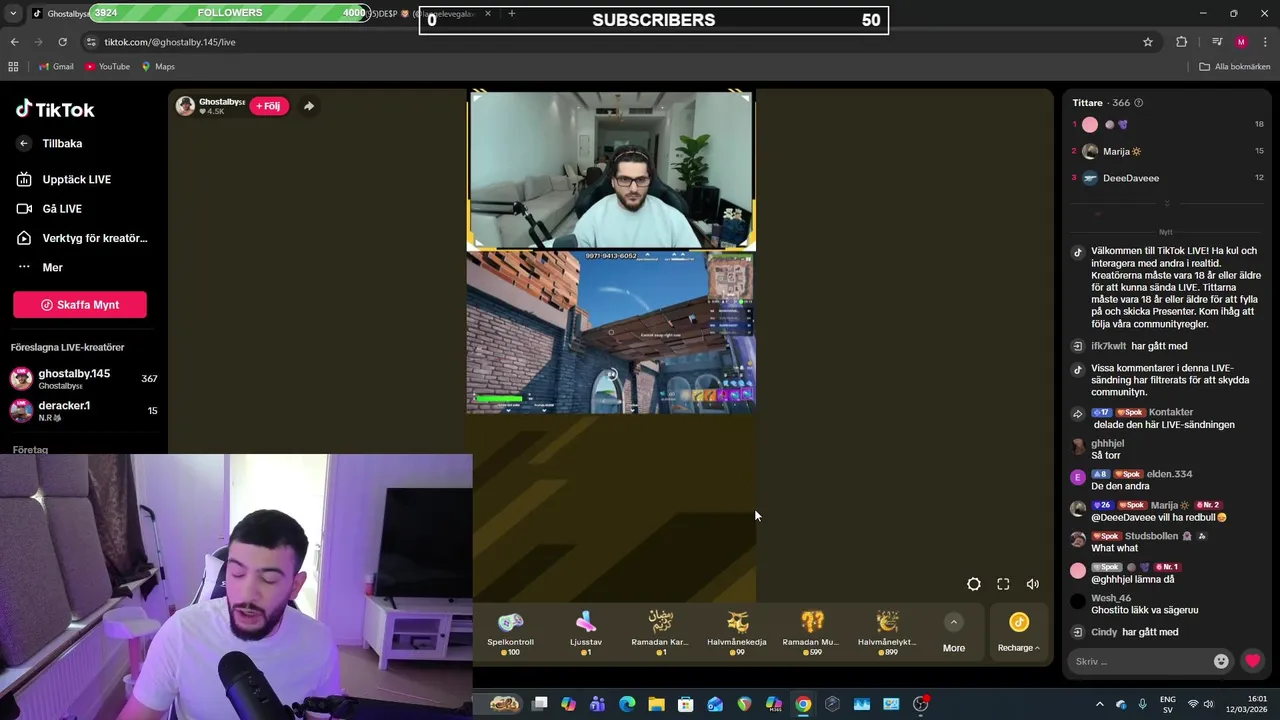Select the Ramadan Kar... gift
Image resolution: width=1280 pixels, height=720 pixels.
660,633
